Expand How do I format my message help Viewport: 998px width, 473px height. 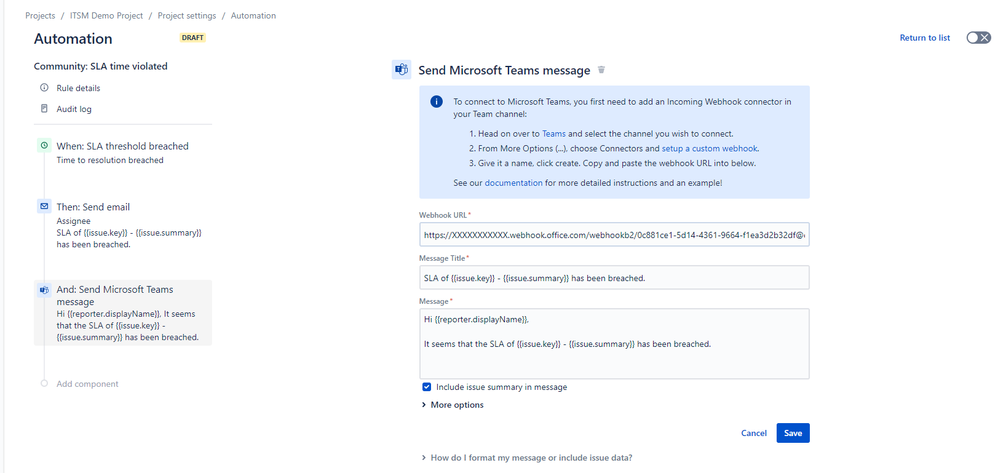tap(526, 458)
